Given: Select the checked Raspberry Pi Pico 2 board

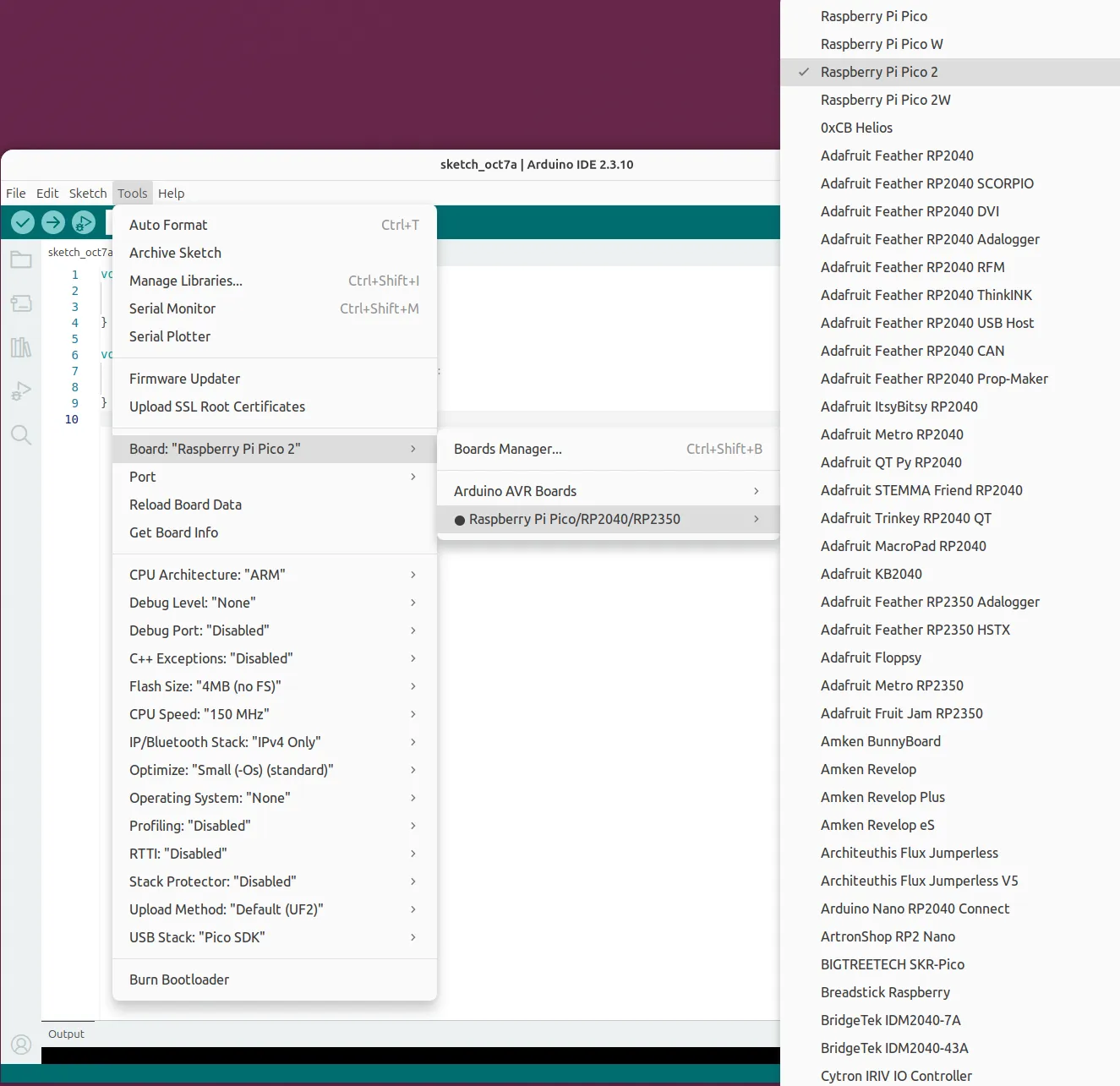Looking at the screenshot, I should (x=950, y=72).
